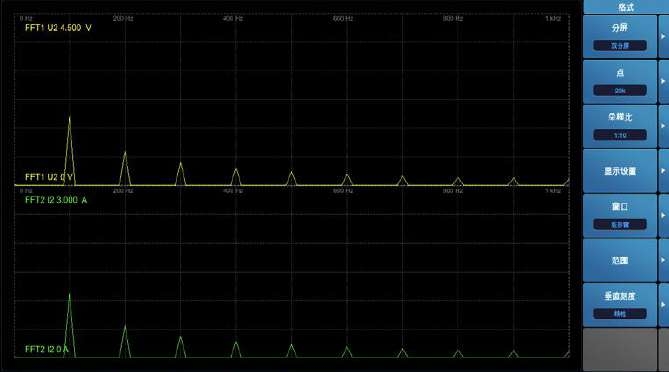Screen dimensions: 669x372
Task: Click the 200 Hz label on FFT1 axis
Action: [123, 18]
